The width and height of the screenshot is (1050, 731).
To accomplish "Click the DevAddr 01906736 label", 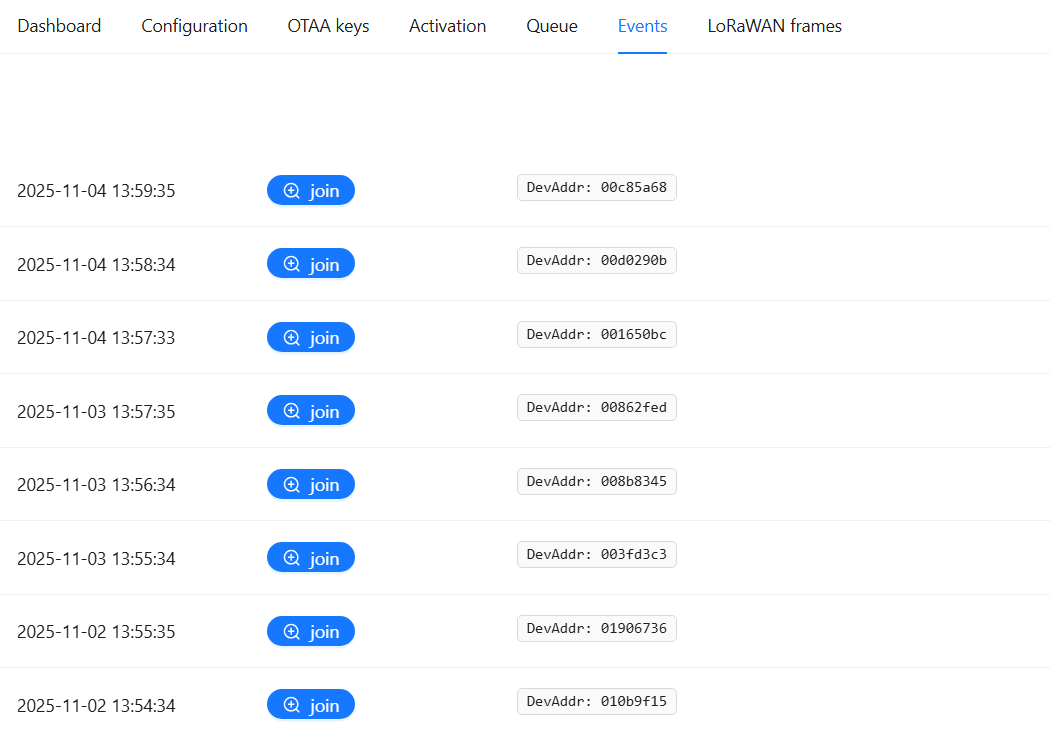I will pyautogui.click(x=596, y=628).
